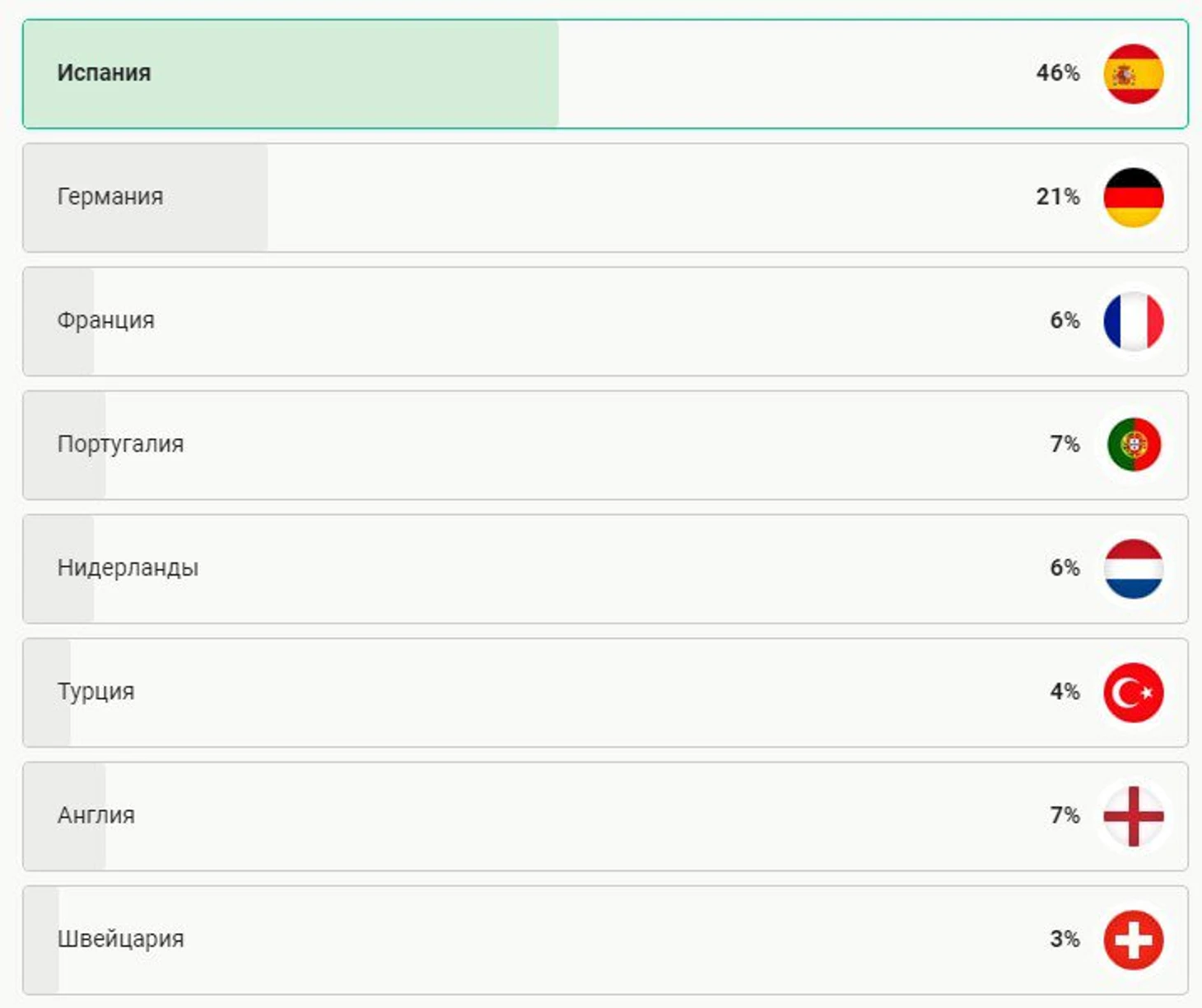The image size is (1202, 1008).
Task: Choose the Турция poll option text
Action: click(96, 691)
